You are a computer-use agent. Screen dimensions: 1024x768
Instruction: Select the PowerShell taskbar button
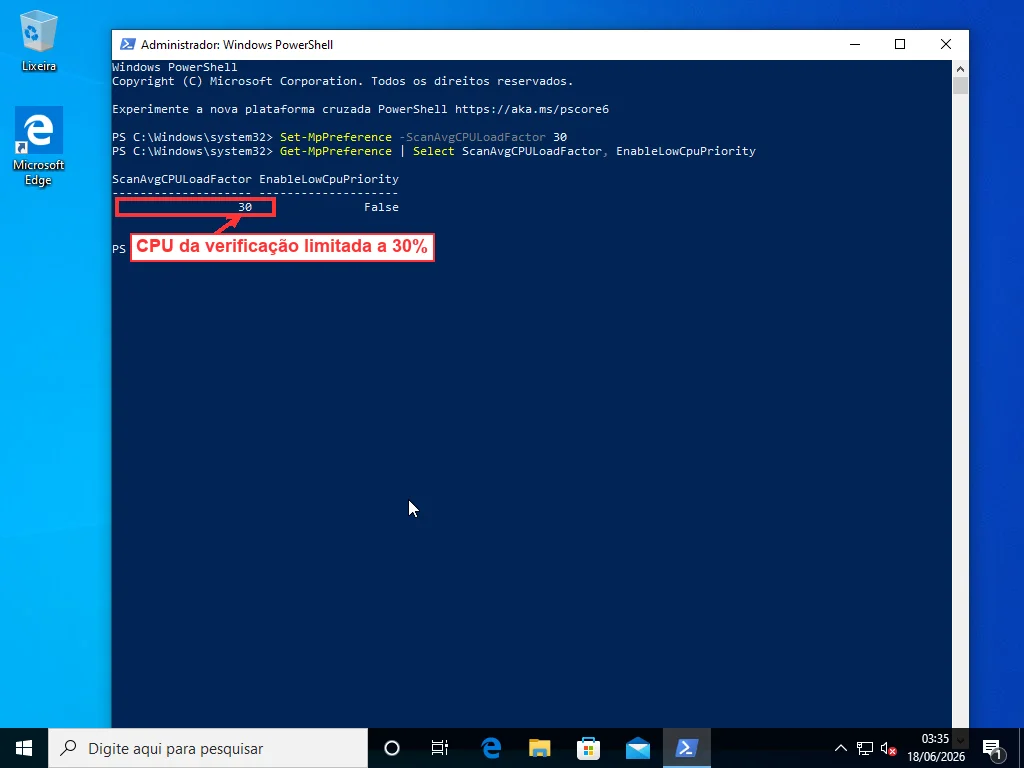coord(687,748)
